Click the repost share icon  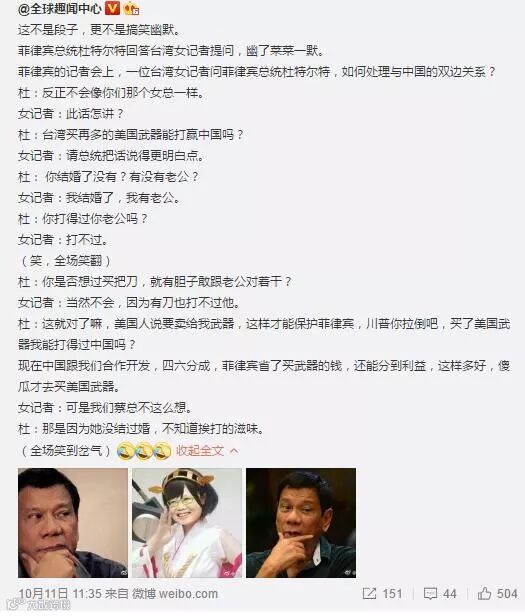369,593
